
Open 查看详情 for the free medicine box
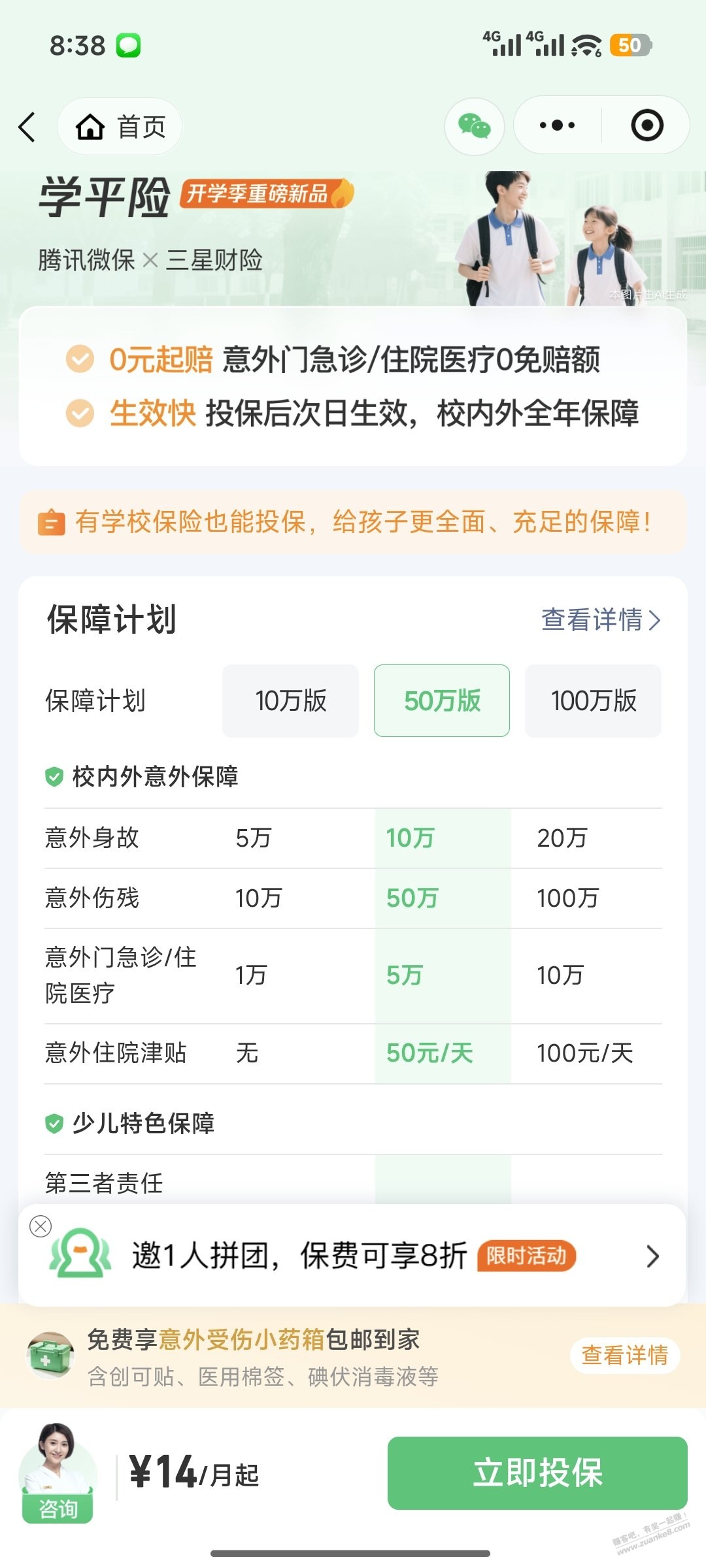[624, 1355]
